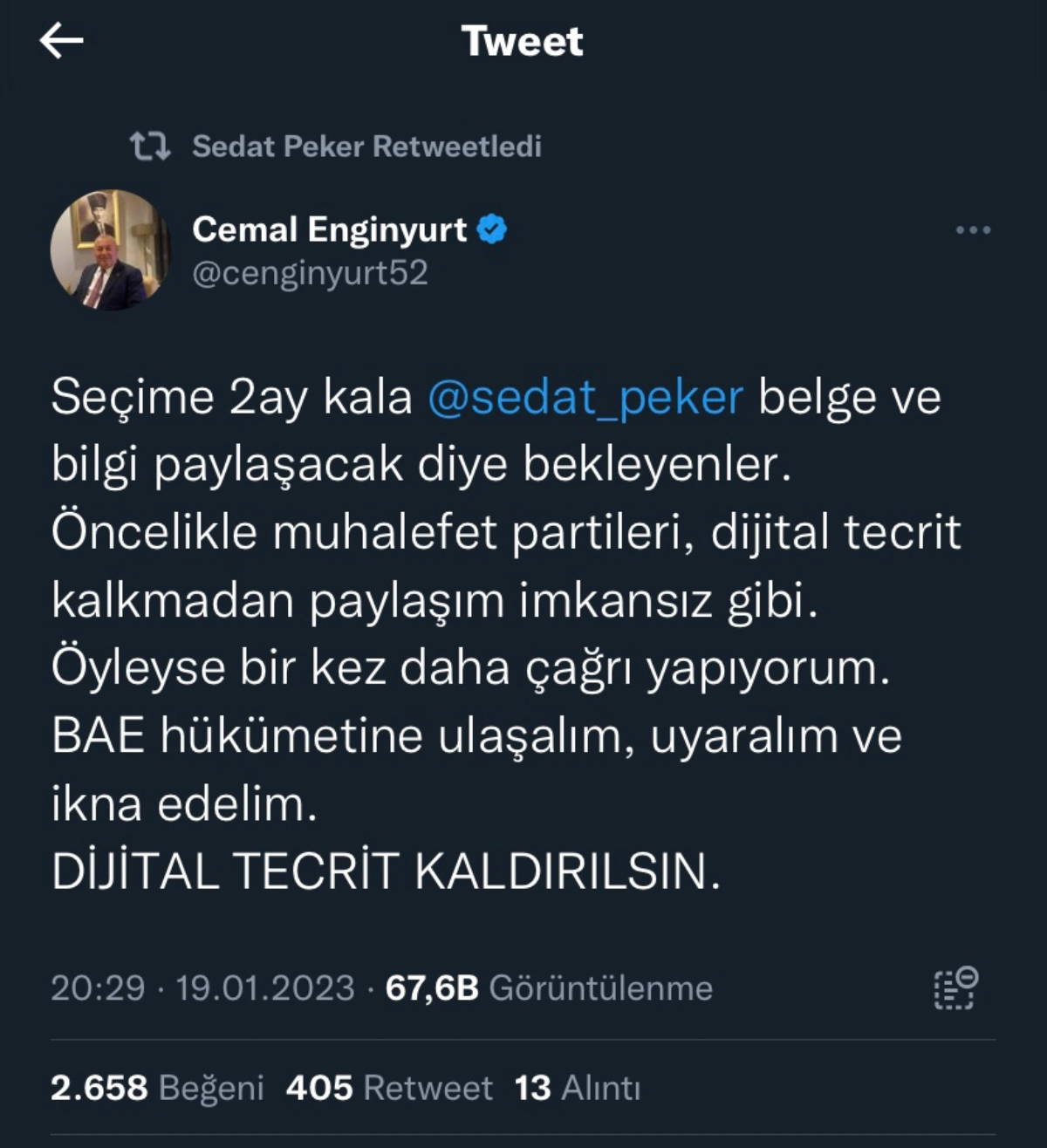
Task: Open the tweet analytics icon
Action: [955, 988]
